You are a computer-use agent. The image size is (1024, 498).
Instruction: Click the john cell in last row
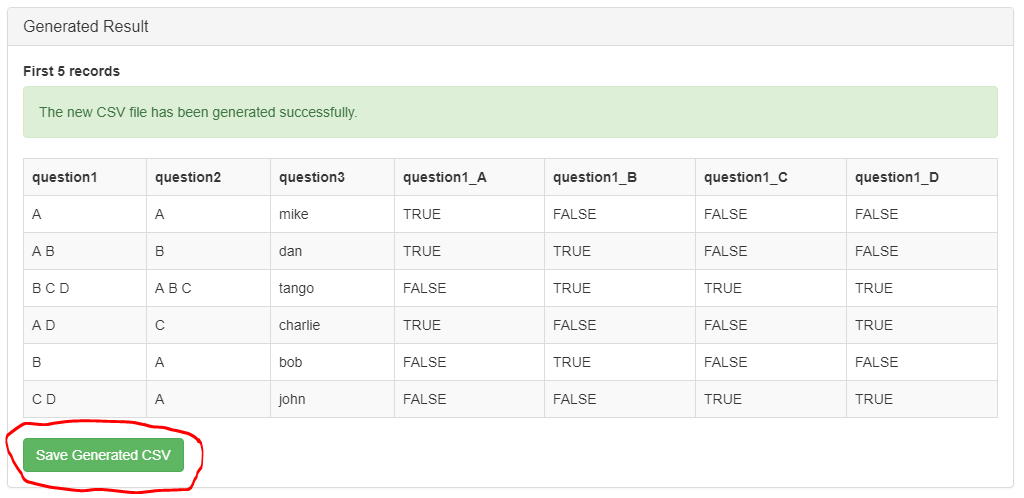tap(292, 399)
